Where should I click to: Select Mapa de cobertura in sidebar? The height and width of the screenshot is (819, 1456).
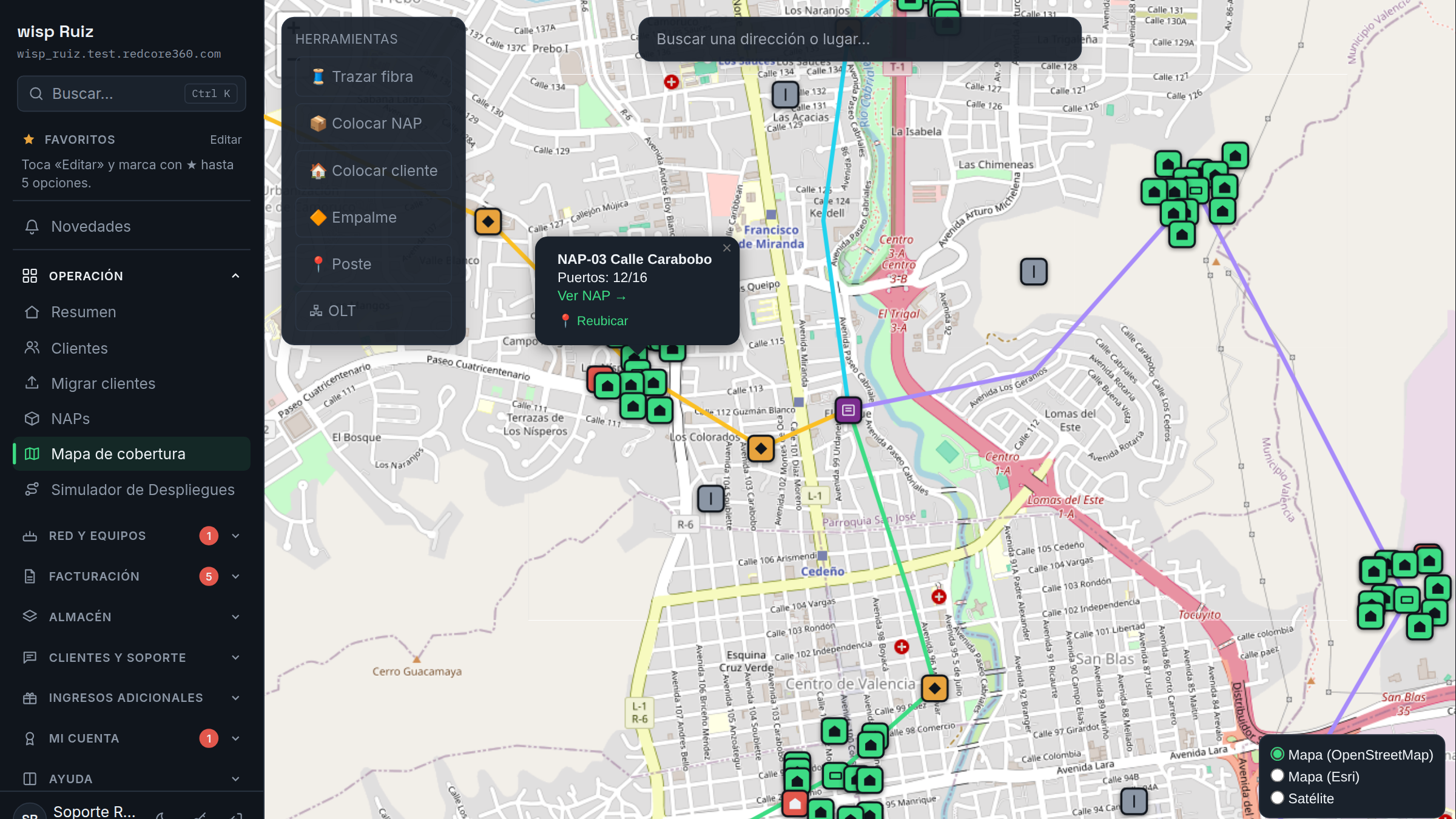pos(131,454)
